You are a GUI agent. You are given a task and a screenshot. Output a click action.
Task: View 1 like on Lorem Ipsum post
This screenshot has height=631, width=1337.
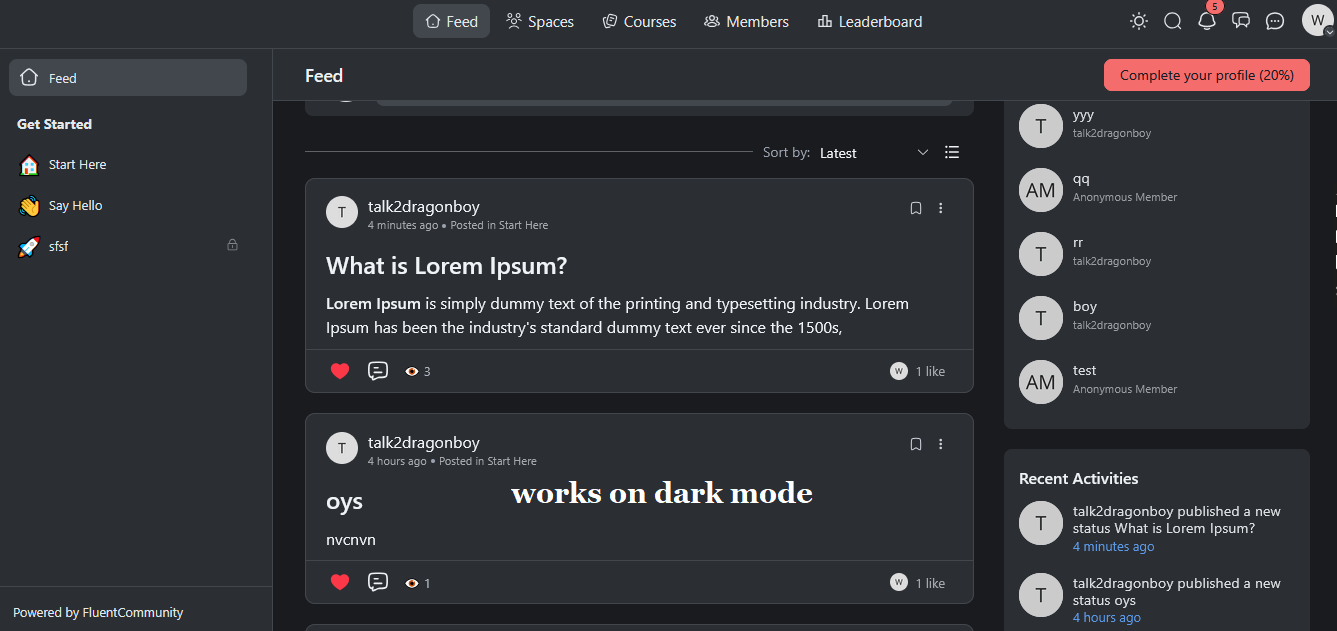coord(930,371)
